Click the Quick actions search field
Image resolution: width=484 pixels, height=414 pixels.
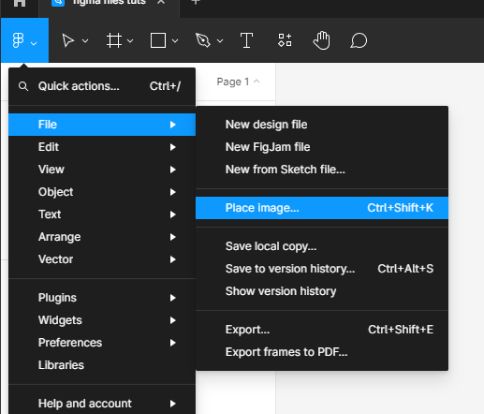(102, 86)
